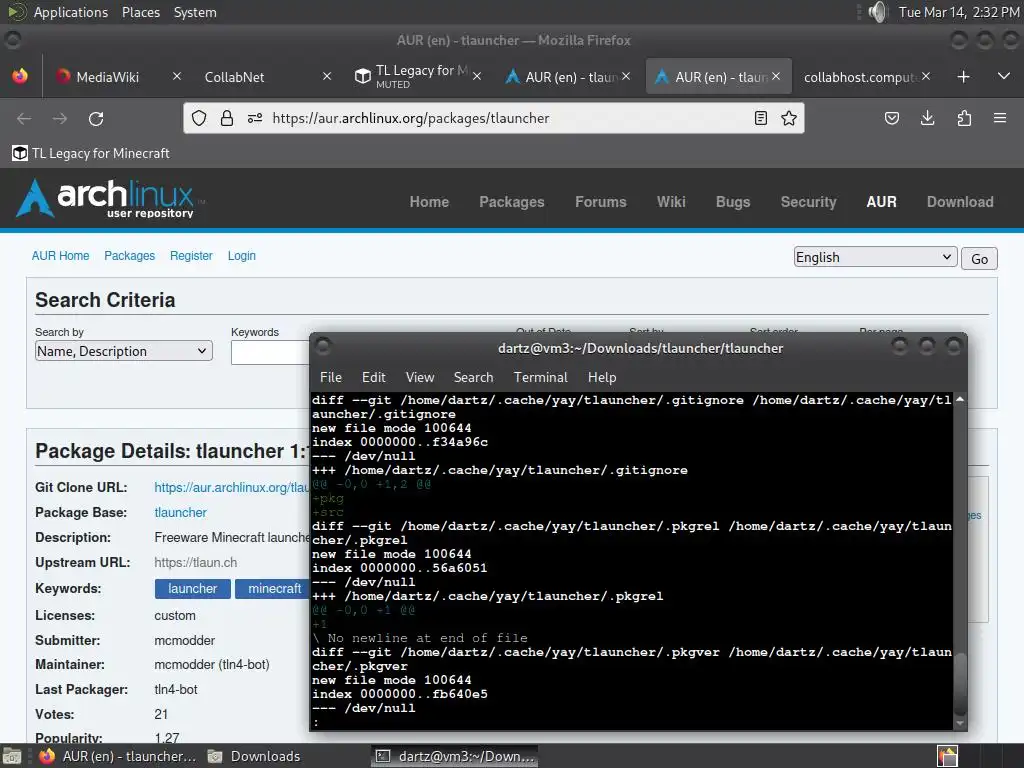The width and height of the screenshot is (1024, 768).
Task: Go forward in Firefox history
Action: click(59, 118)
